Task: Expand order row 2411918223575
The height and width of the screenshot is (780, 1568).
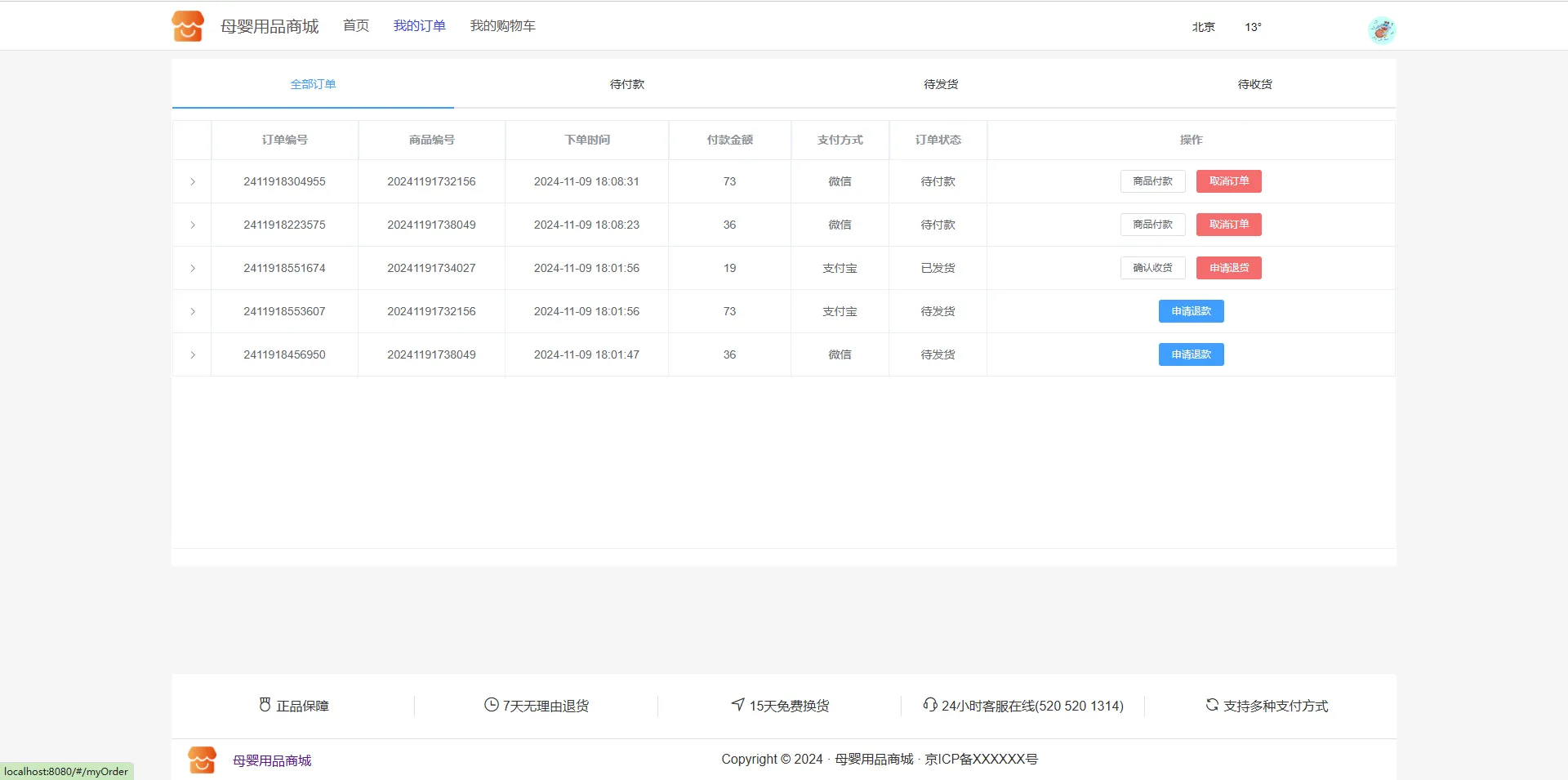Action: 193,225
